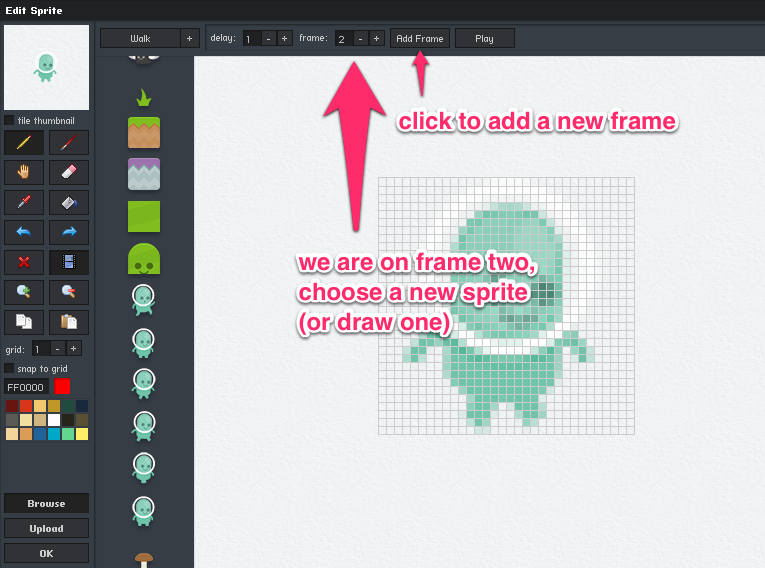Viewport: 765px width, 568px height.
Task: Click the frame number field
Action: [x=344, y=39]
